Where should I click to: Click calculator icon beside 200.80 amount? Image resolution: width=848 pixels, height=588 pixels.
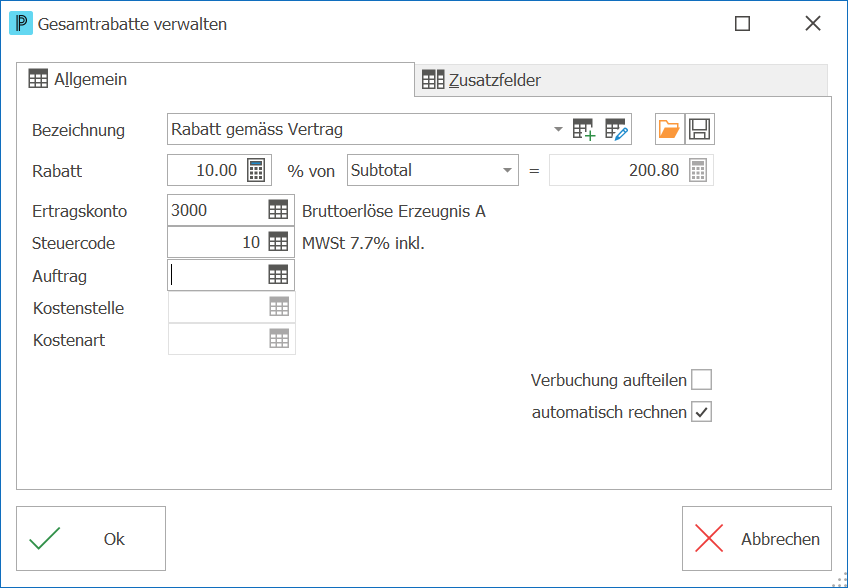click(698, 170)
